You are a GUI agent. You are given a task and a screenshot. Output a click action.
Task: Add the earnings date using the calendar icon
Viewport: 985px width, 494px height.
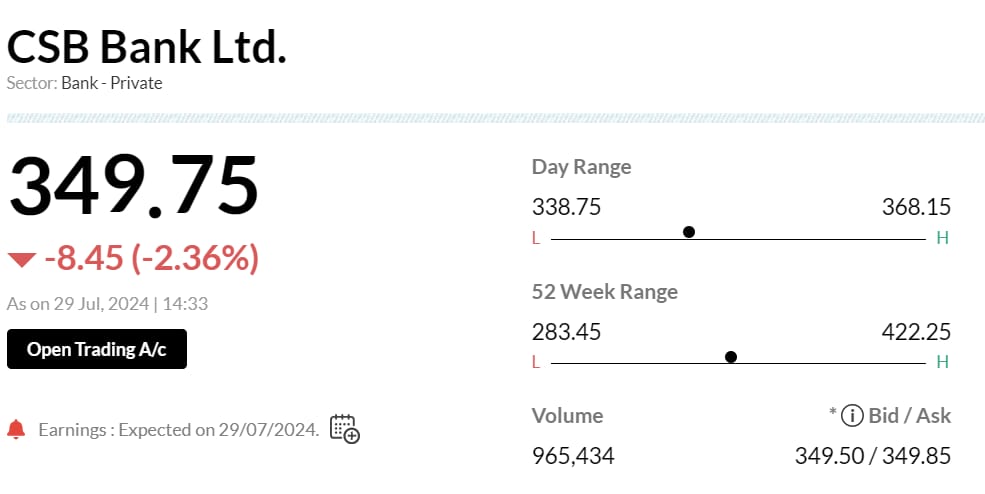(x=344, y=429)
